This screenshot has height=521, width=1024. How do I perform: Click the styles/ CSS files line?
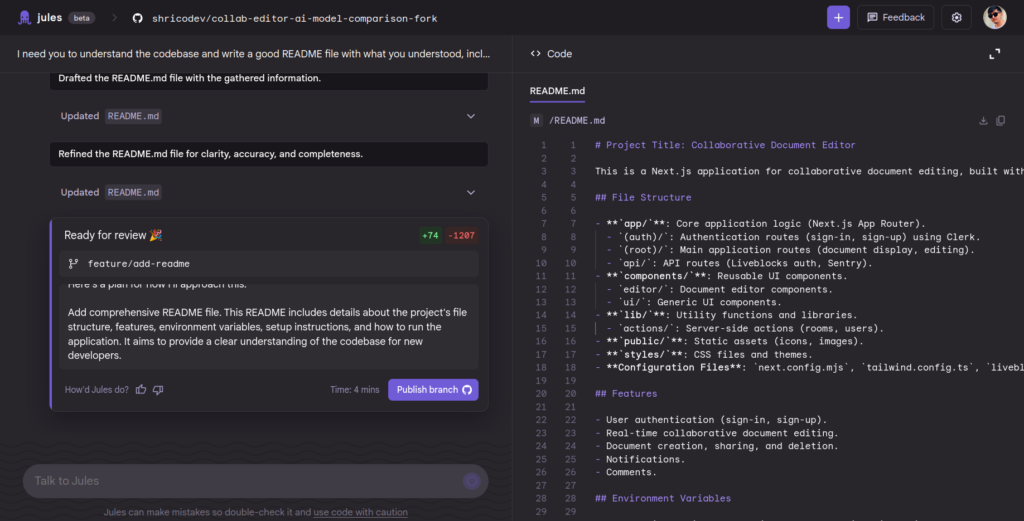coord(704,355)
